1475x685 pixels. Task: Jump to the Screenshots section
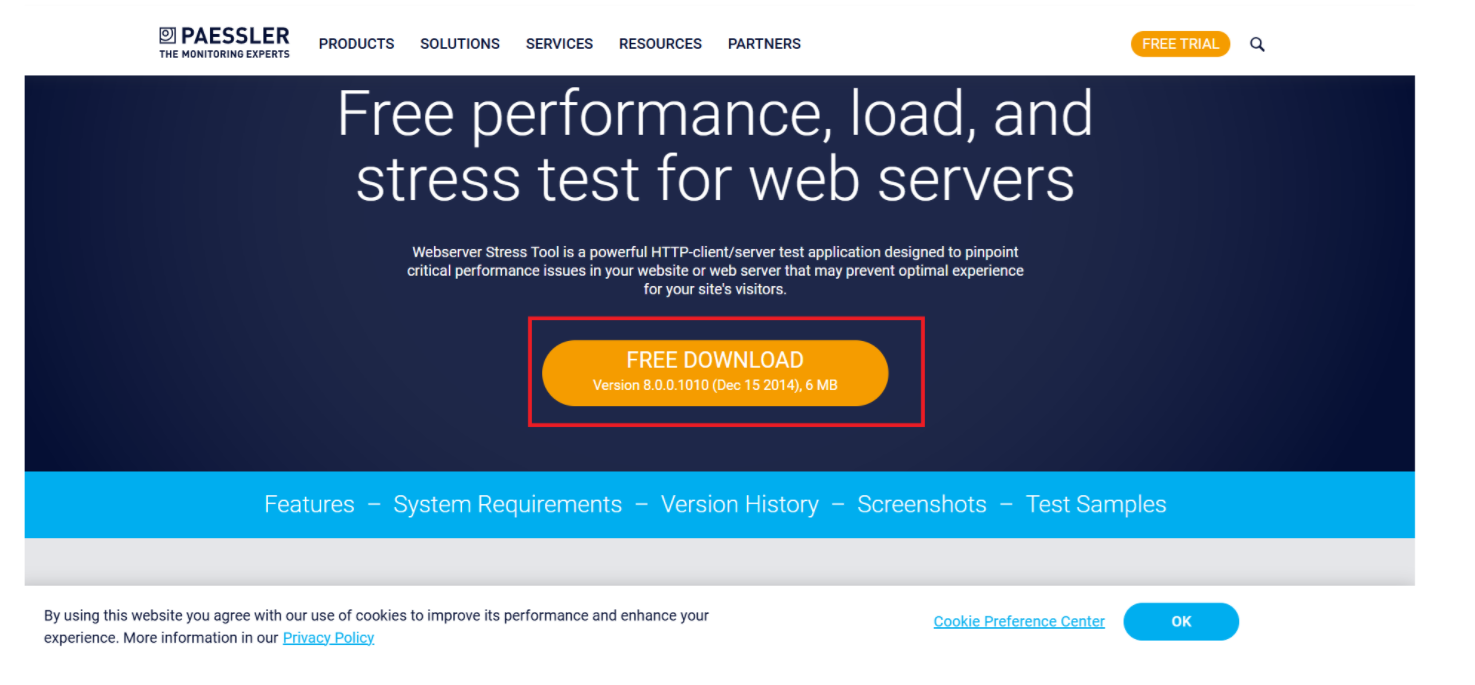tap(922, 504)
